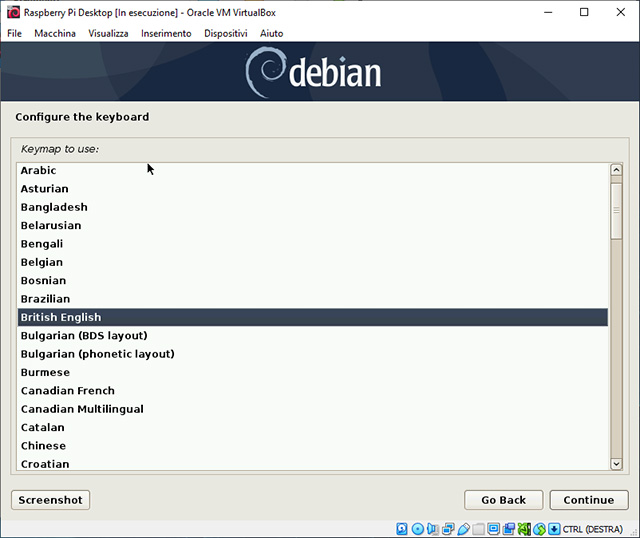Open the optical disc status icon
640x538 pixels.
(x=418, y=528)
